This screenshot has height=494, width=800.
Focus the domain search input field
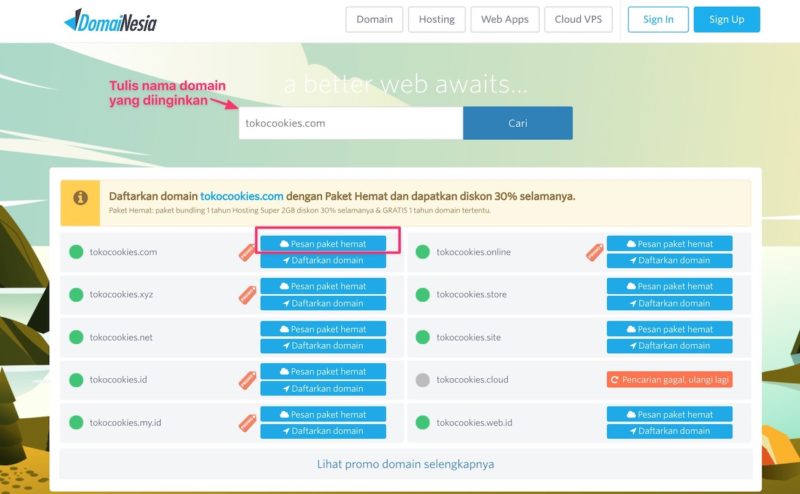click(351, 123)
